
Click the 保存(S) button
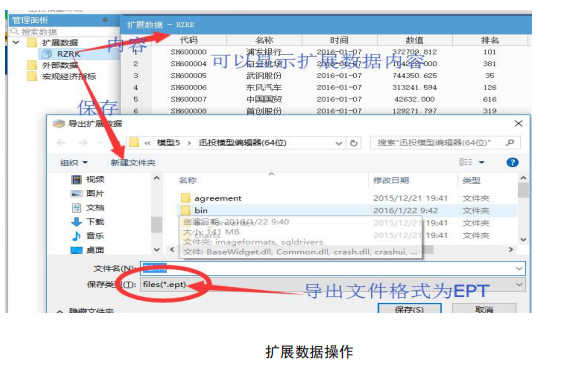tap(409, 309)
